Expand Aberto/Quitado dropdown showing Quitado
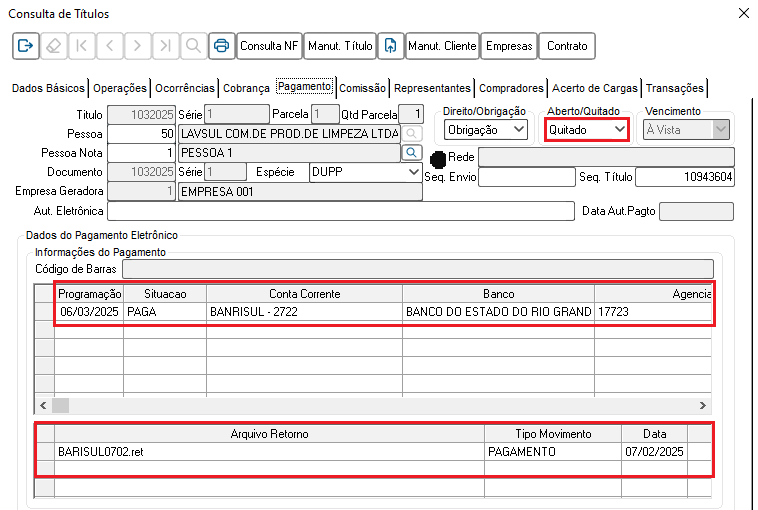 pyautogui.click(x=586, y=130)
